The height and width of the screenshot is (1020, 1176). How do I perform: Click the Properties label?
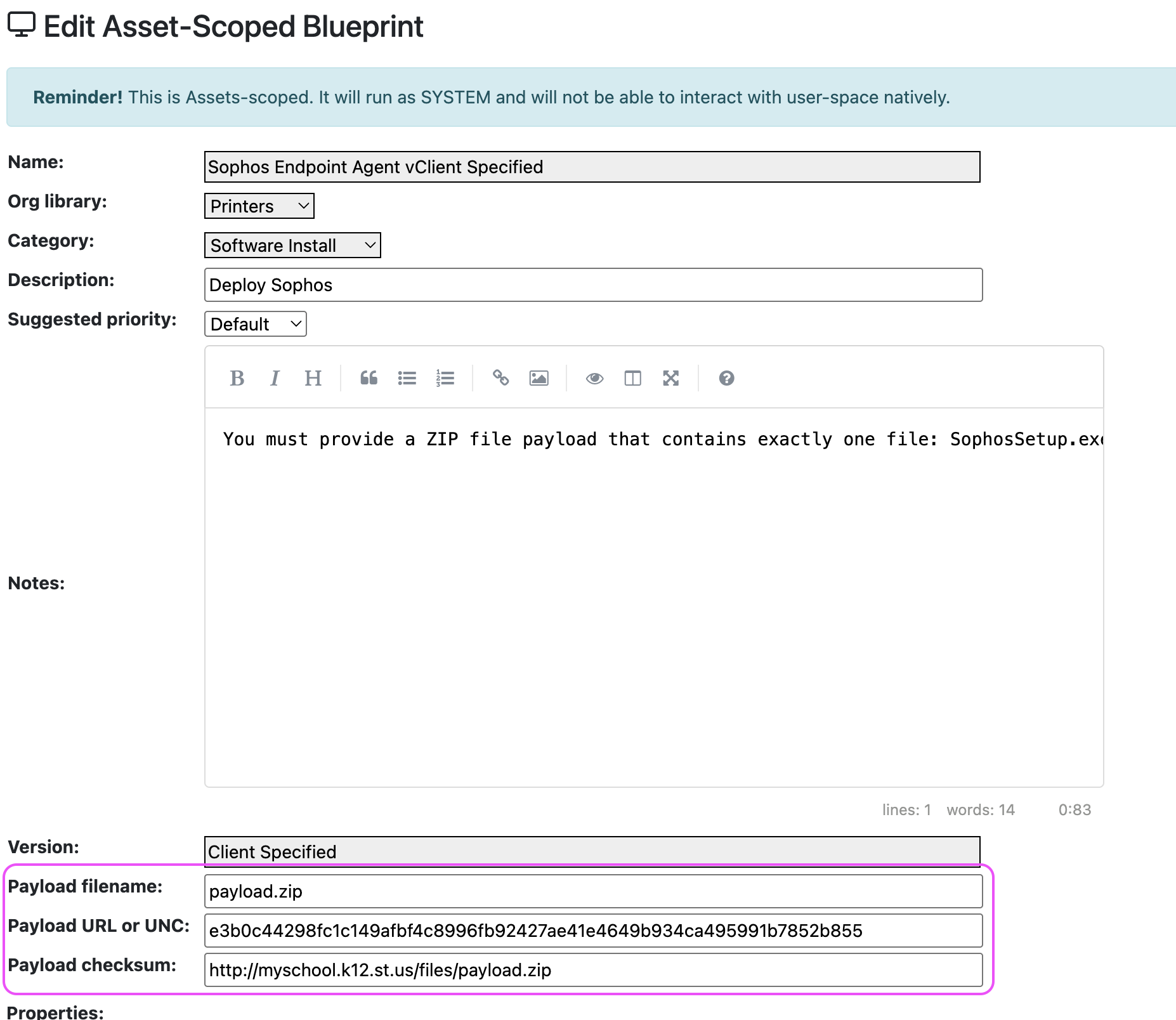(x=56, y=1012)
